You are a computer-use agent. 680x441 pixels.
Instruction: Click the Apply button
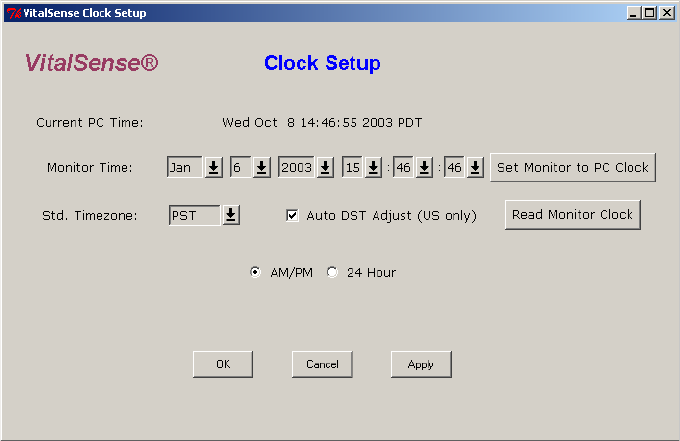(x=421, y=364)
